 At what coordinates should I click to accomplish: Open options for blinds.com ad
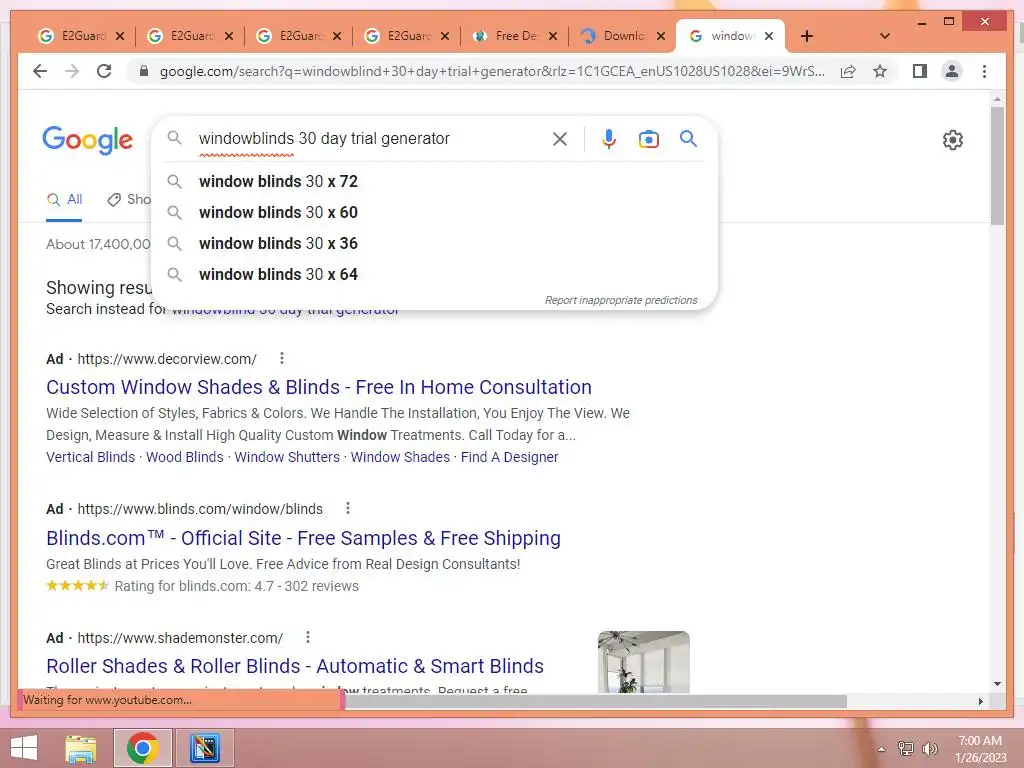pos(347,507)
